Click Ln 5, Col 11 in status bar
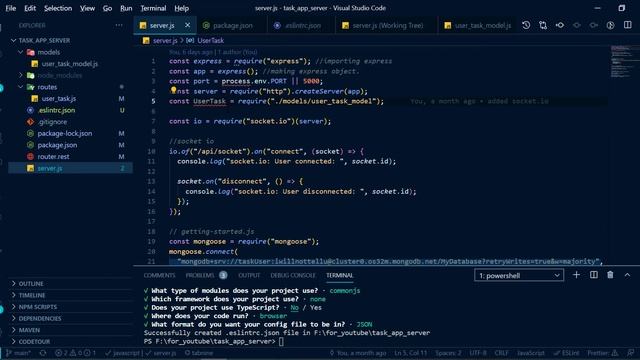The height and width of the screenshot is (360, 640). 411,353
